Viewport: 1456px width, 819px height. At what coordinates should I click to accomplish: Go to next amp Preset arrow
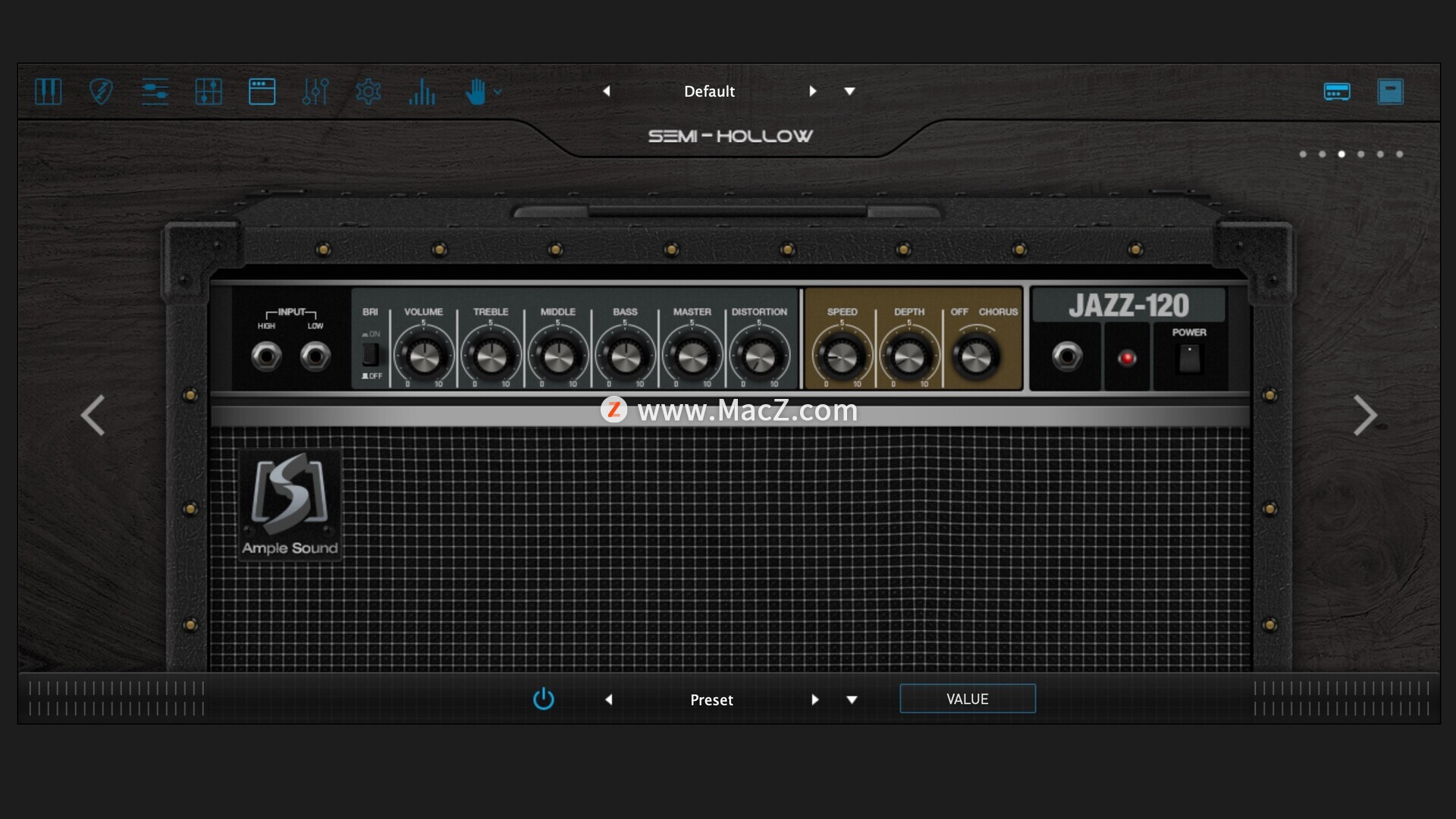[815, 699]
